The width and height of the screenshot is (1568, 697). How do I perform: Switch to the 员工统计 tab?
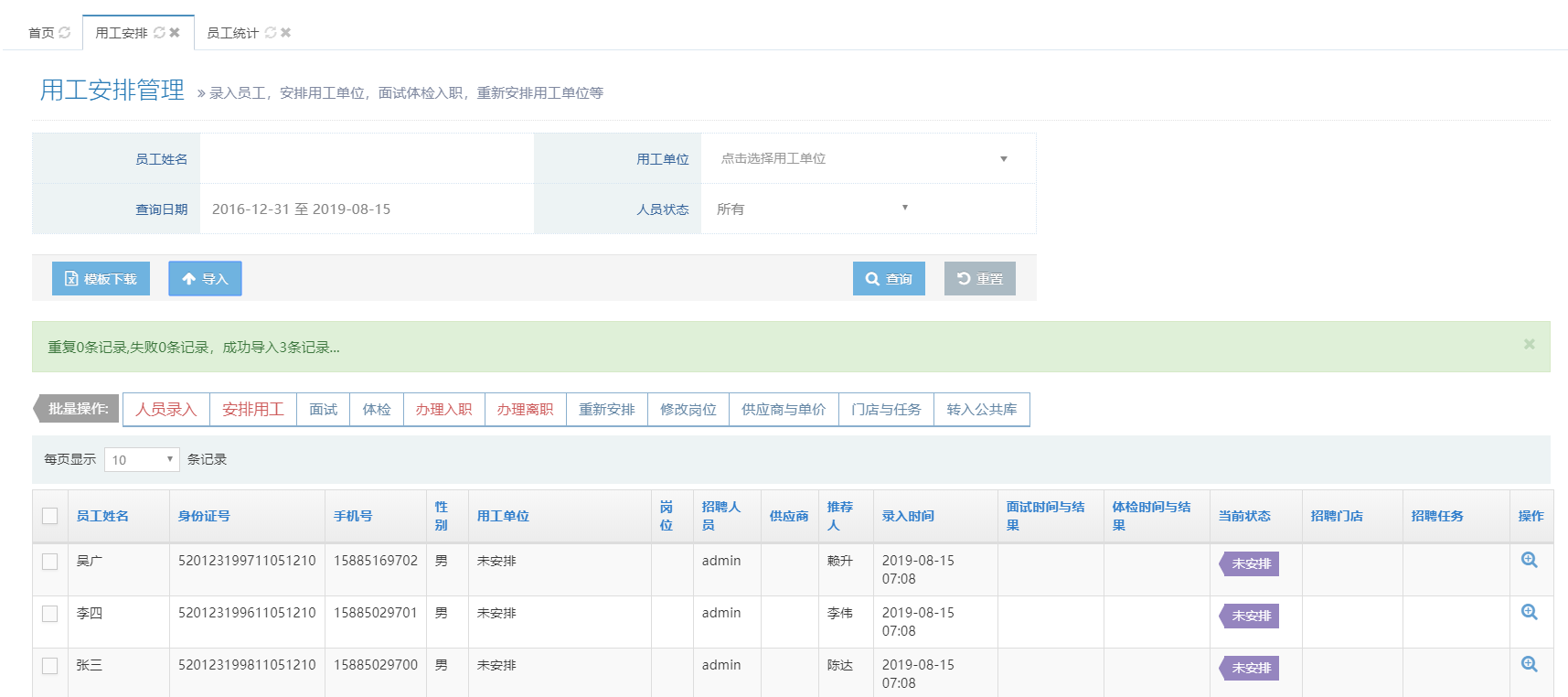pos(232,33)
